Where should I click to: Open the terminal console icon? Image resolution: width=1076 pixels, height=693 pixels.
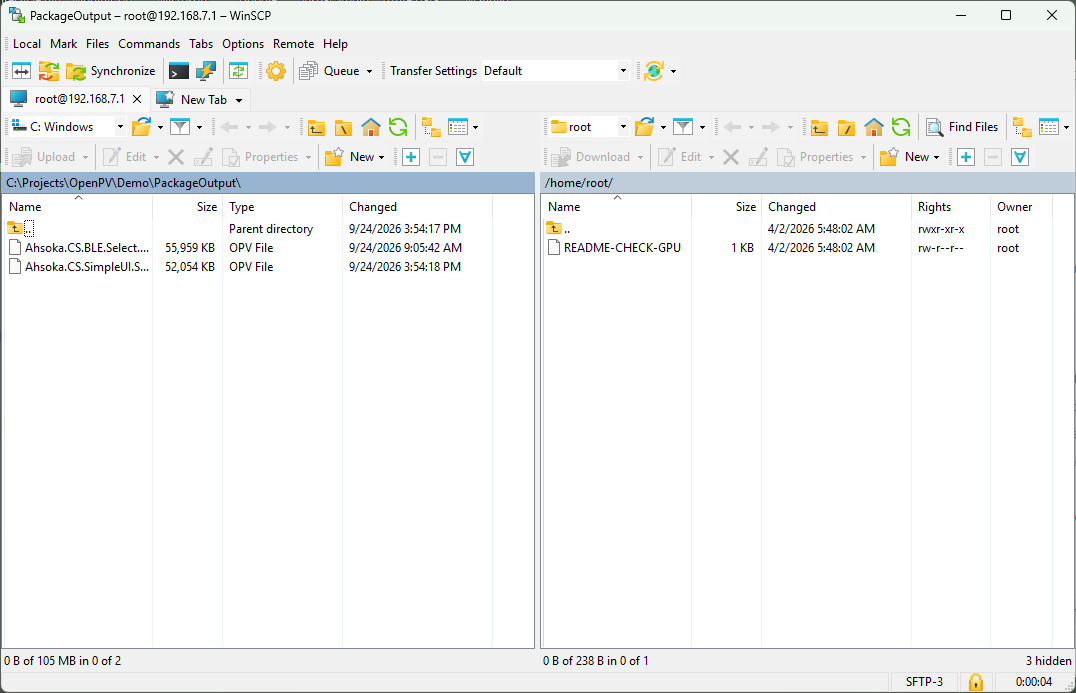pyautogui.click(x=179, y=71)
